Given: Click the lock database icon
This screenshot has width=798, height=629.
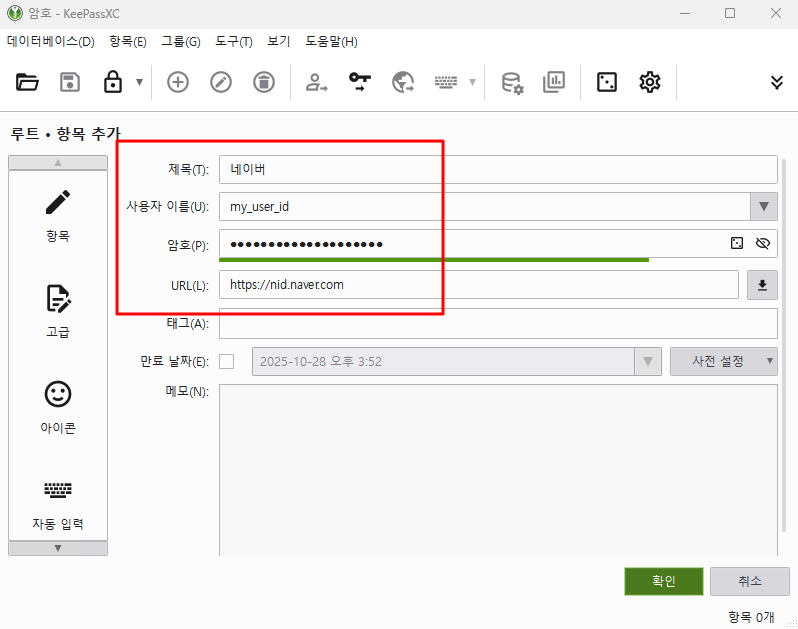Looking at the screenshot, I should coord(113,82).
